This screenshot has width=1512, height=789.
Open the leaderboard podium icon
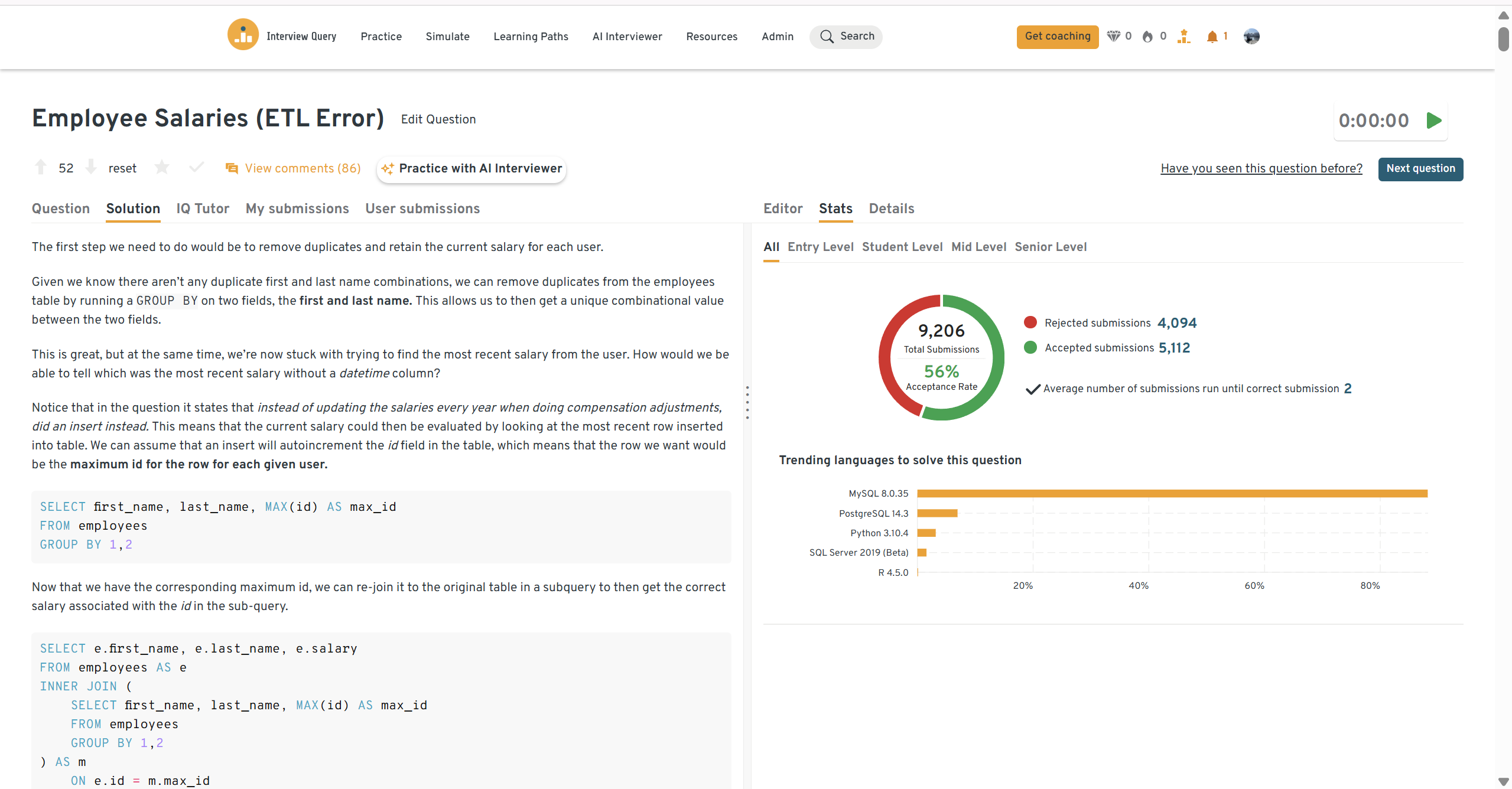(x=1183, y=37)
